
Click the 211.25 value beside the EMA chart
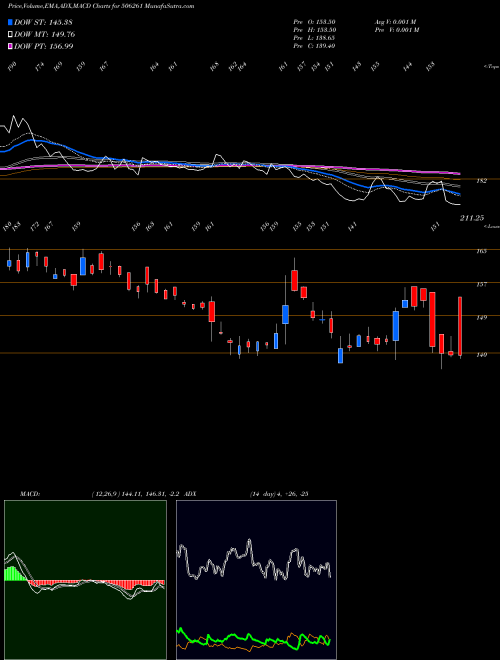472,218
